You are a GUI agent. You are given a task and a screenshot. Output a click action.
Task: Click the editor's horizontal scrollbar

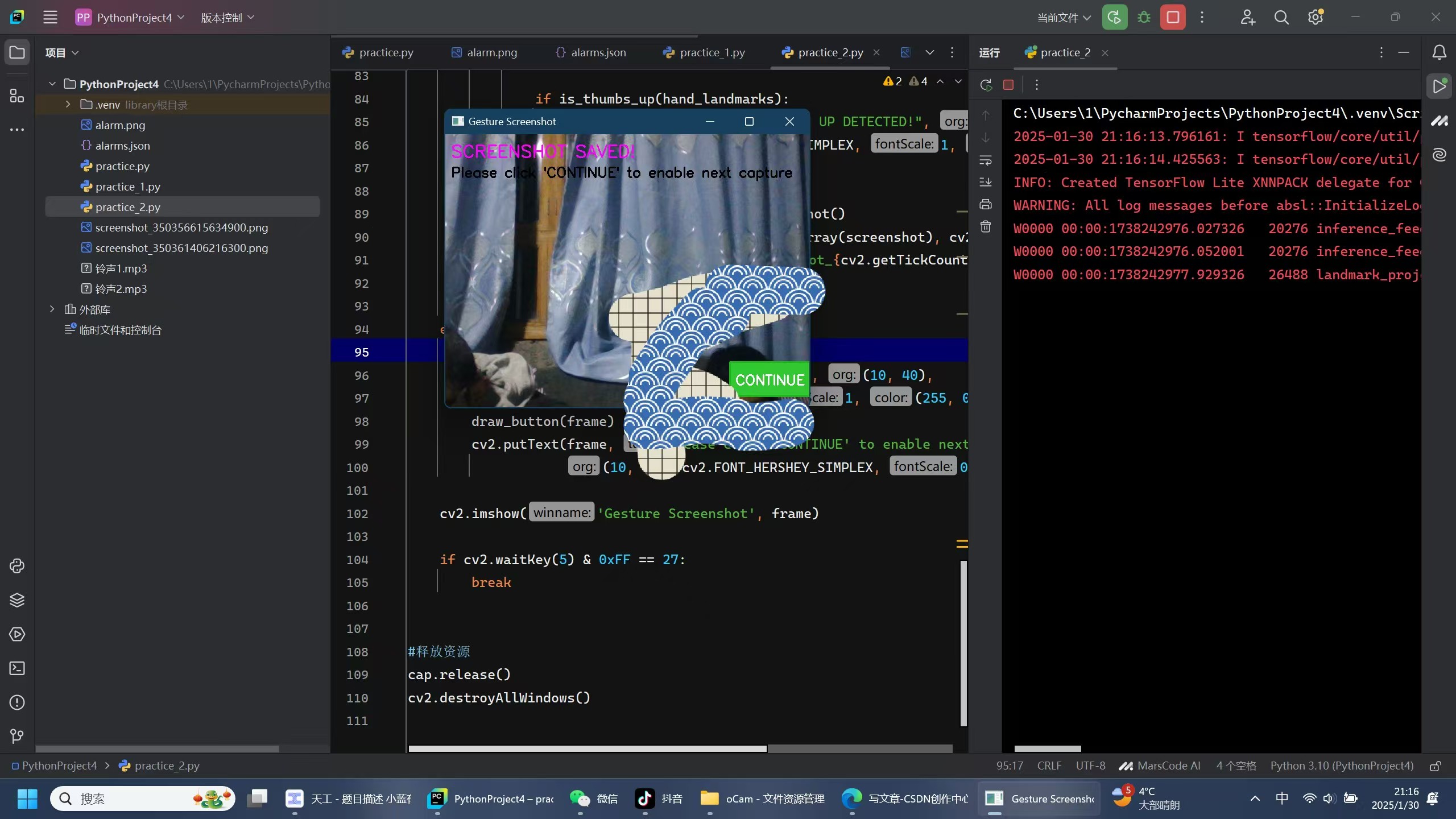point(589,748)
